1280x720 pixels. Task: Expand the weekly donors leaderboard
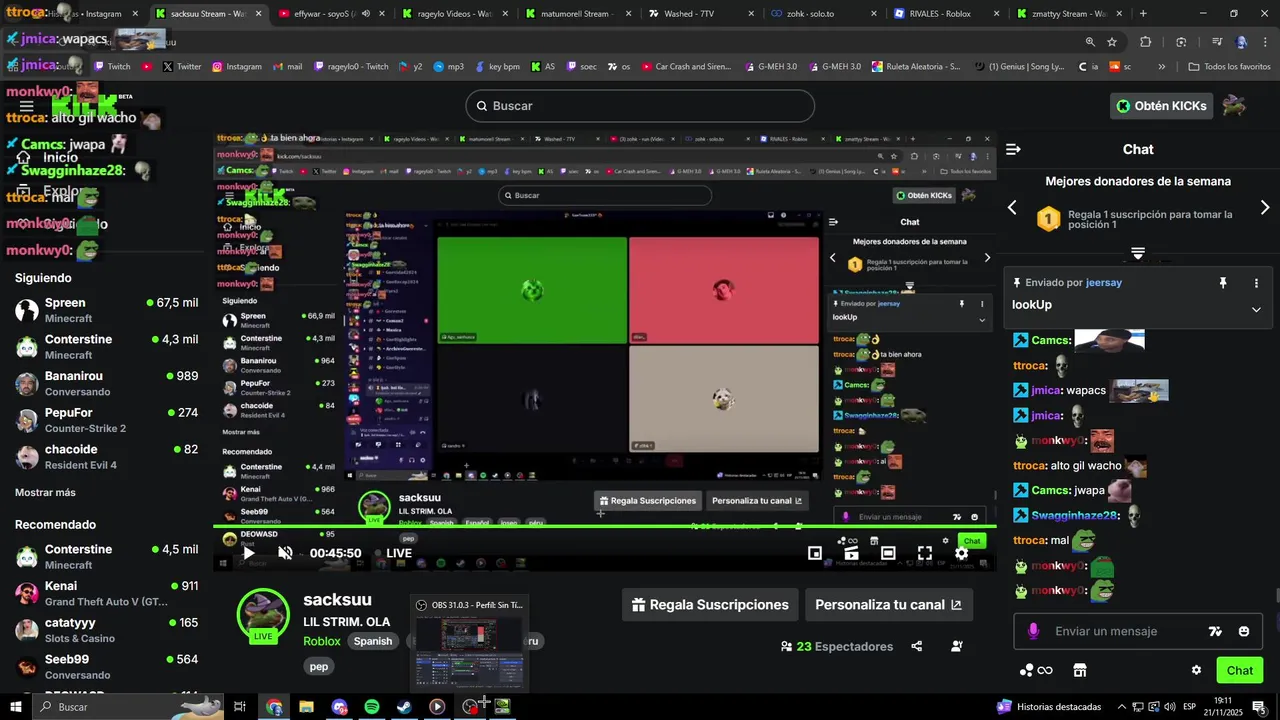tap(1138, 253)
